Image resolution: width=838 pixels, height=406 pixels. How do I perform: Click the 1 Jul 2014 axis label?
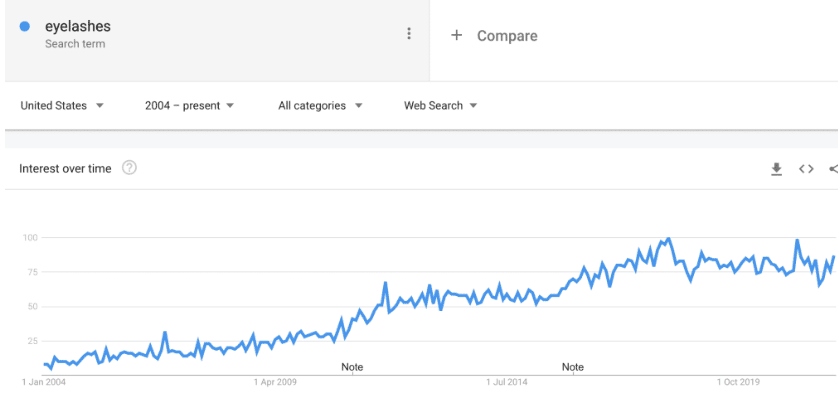(x=507, y=382)
